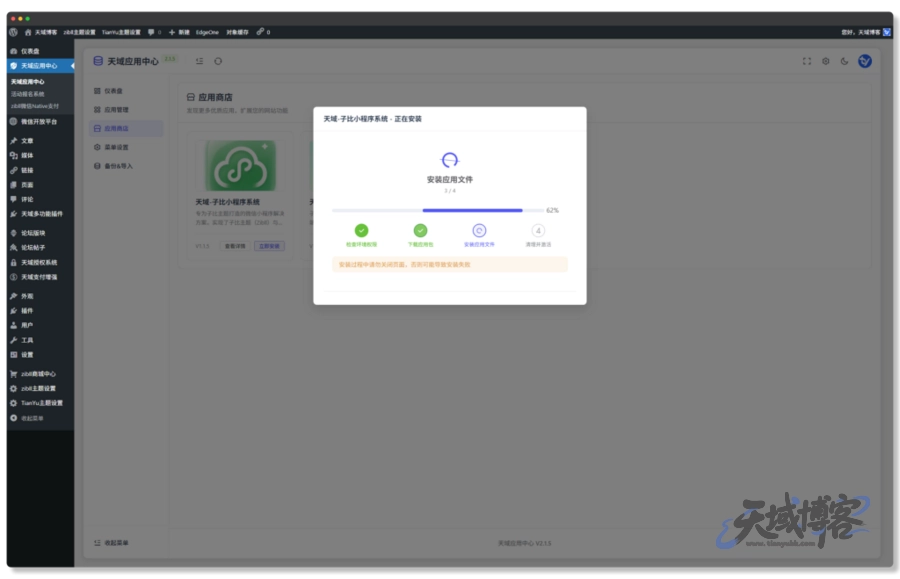Open 天域多功能插件 menu
Screen dimensions: 900x579
[40, 214]
